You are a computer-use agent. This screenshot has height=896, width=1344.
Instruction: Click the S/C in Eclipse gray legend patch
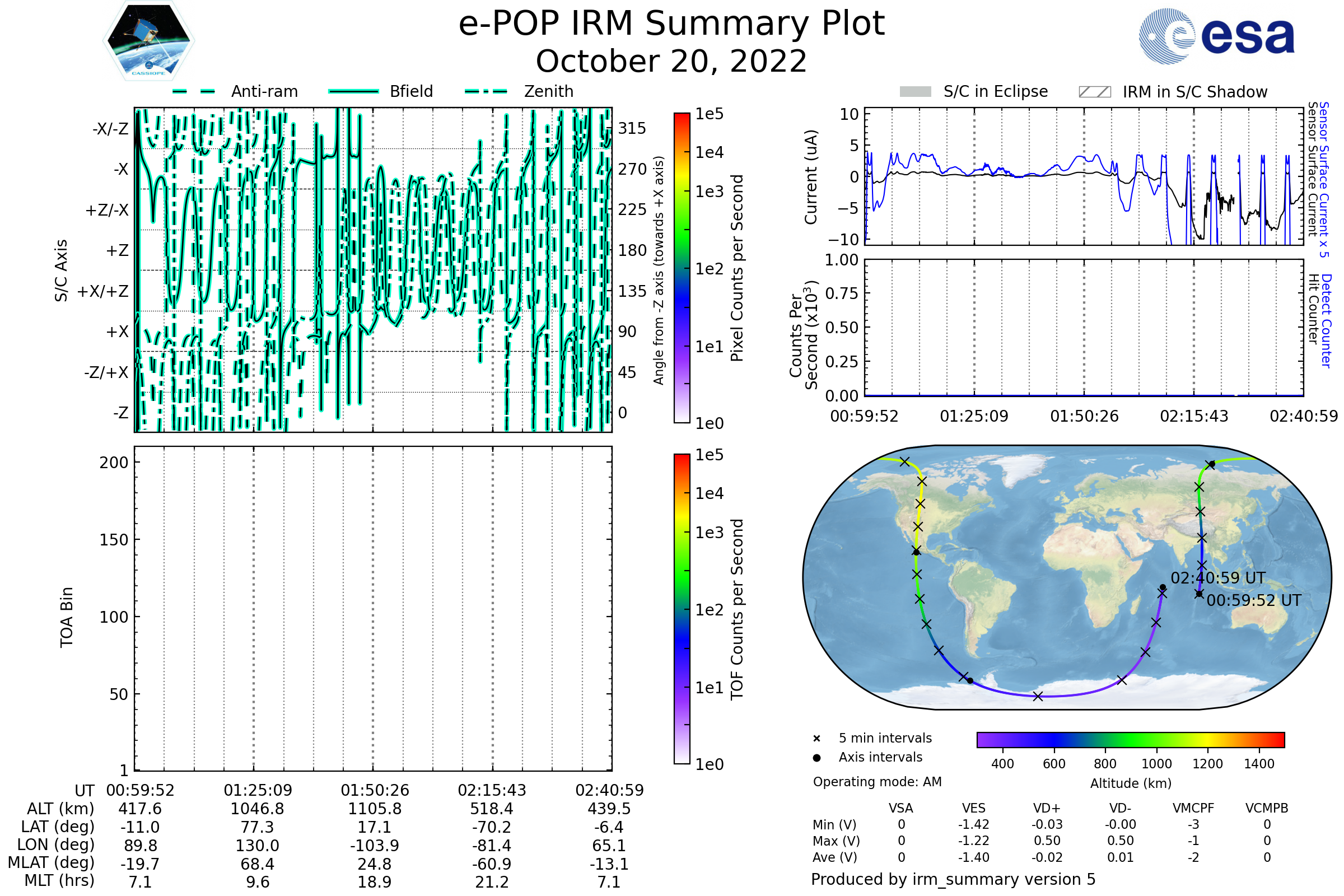click(916, 92)
